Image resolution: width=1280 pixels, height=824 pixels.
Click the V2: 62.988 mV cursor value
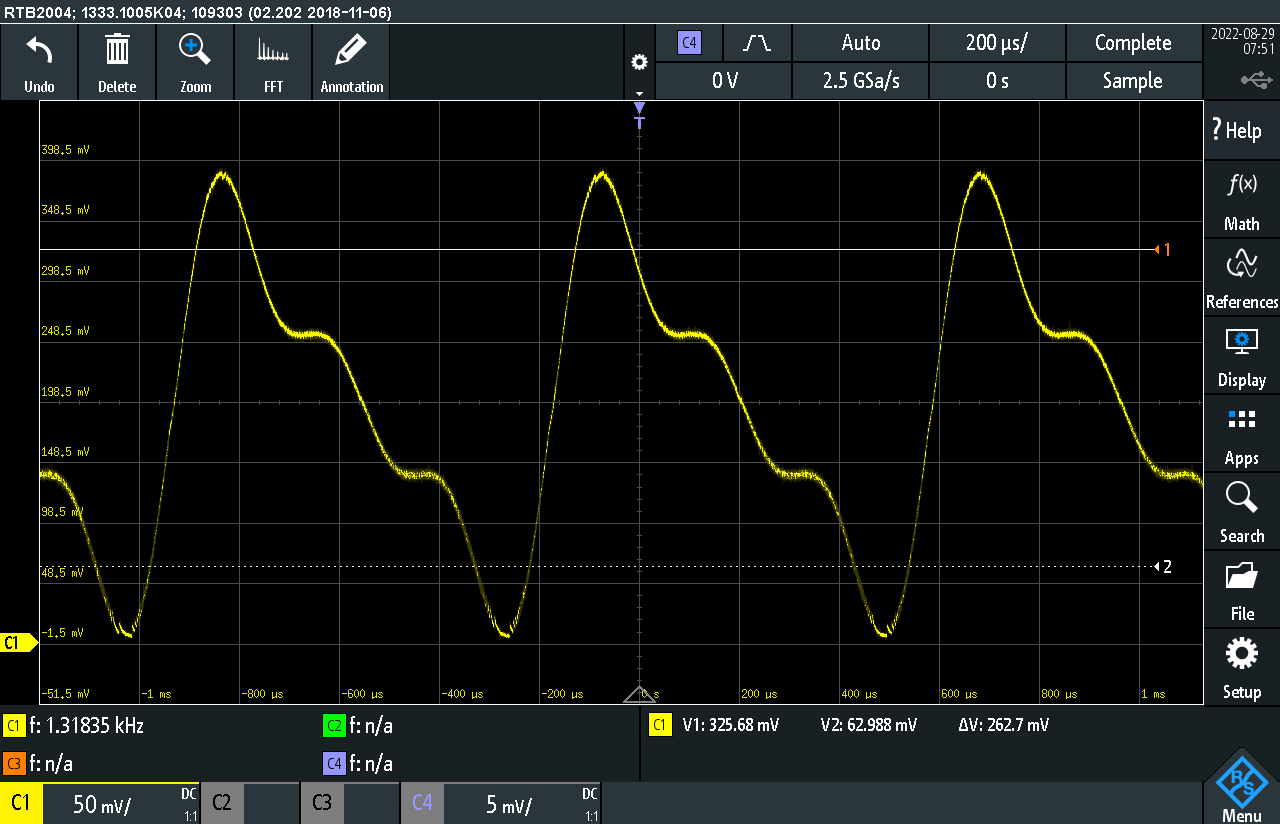coord(868,726)
